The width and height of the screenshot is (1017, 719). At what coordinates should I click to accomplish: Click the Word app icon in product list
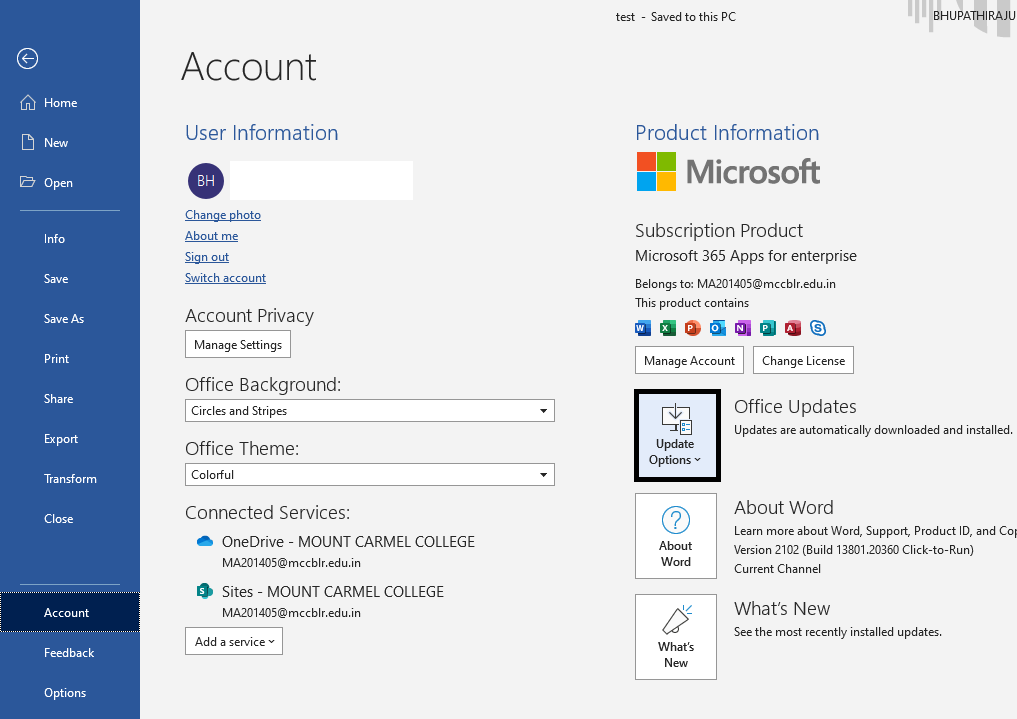coord(643,328)
